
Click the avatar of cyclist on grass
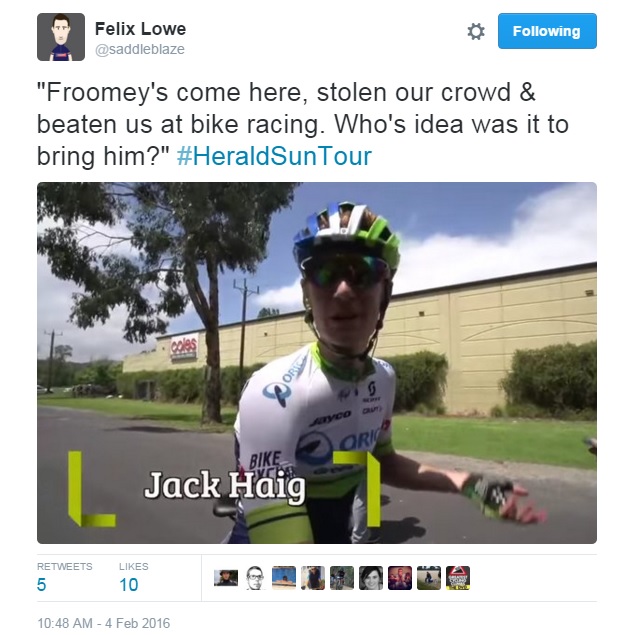click(x=429, y=578)
